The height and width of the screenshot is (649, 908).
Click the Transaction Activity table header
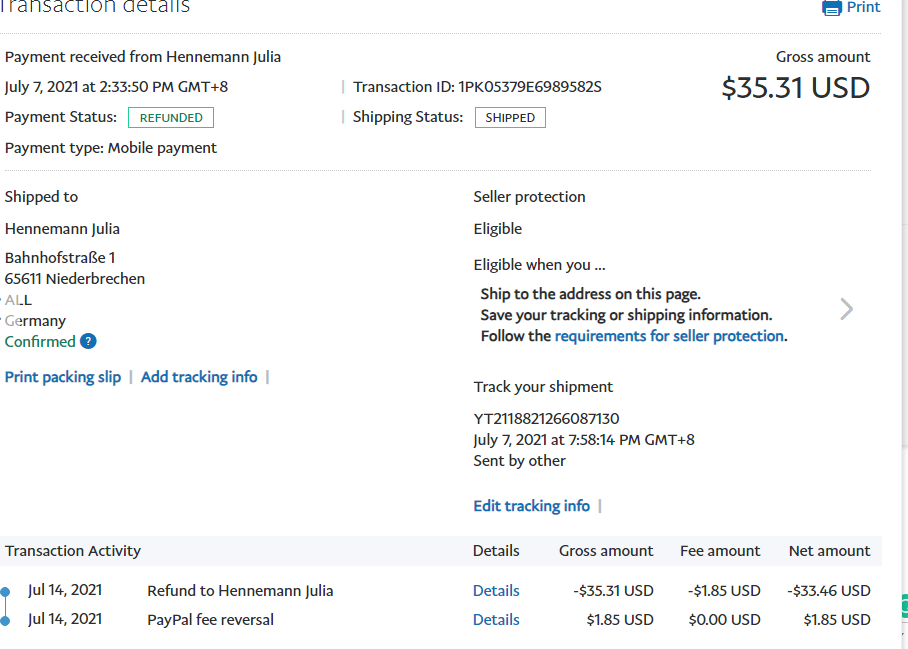(x=73, y=551)
